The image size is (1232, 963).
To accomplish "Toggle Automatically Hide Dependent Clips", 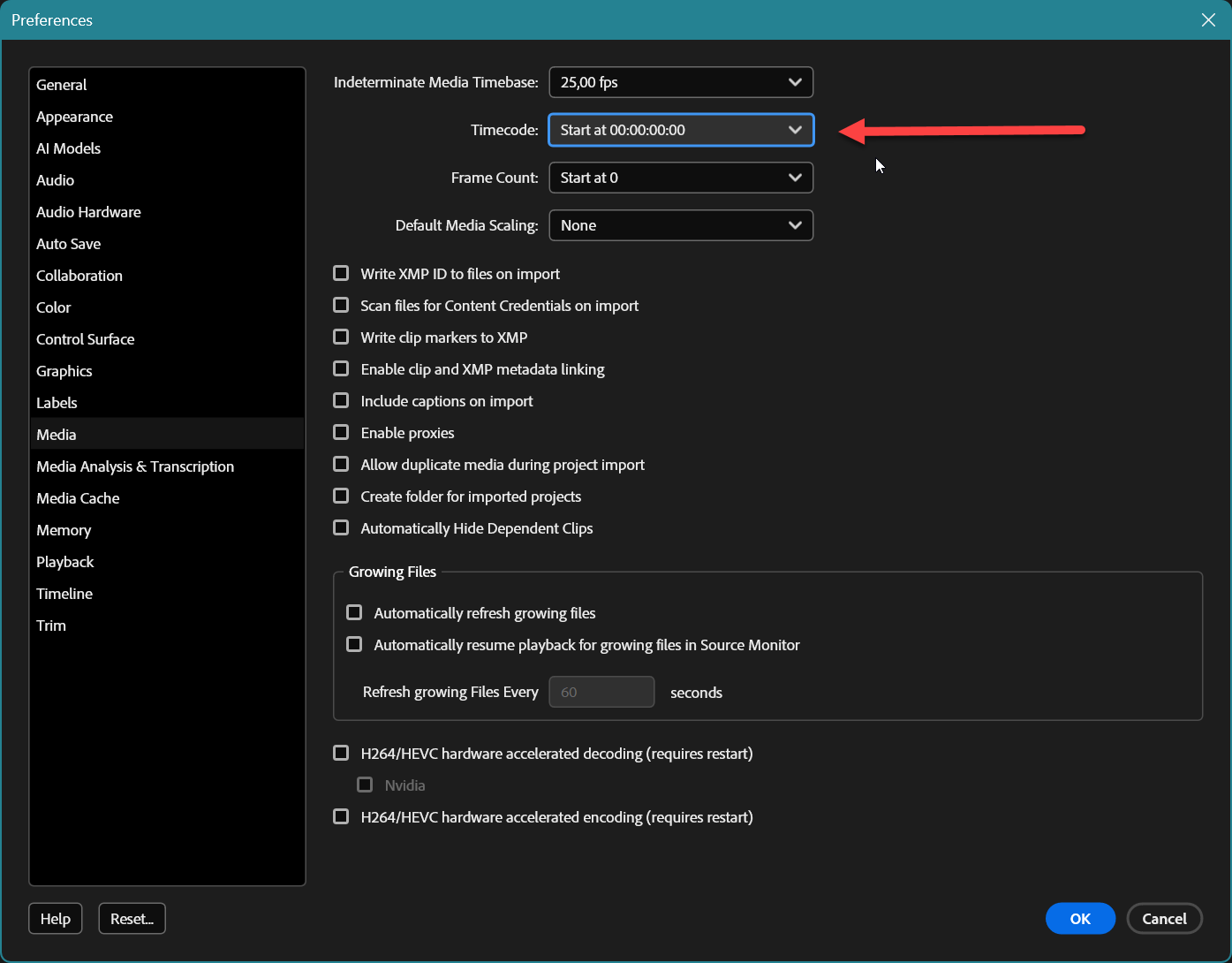I will pyautogui.click(x=341, y=527).
